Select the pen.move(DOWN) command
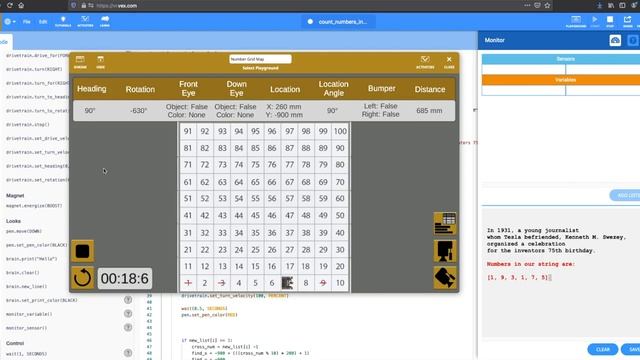640x360 pixels. coord(24,231)
